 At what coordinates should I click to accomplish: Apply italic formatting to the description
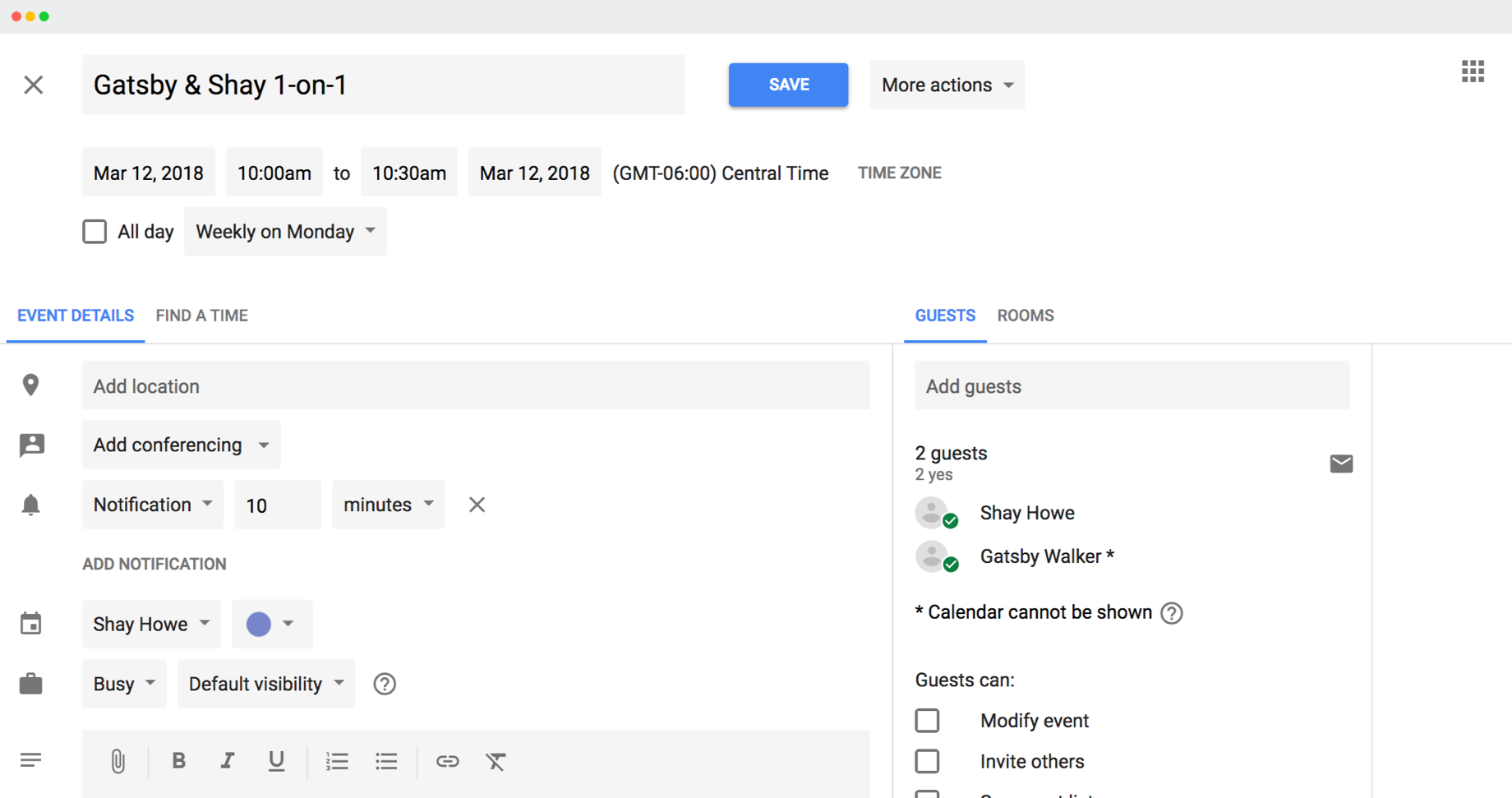[x=228, y=761]
